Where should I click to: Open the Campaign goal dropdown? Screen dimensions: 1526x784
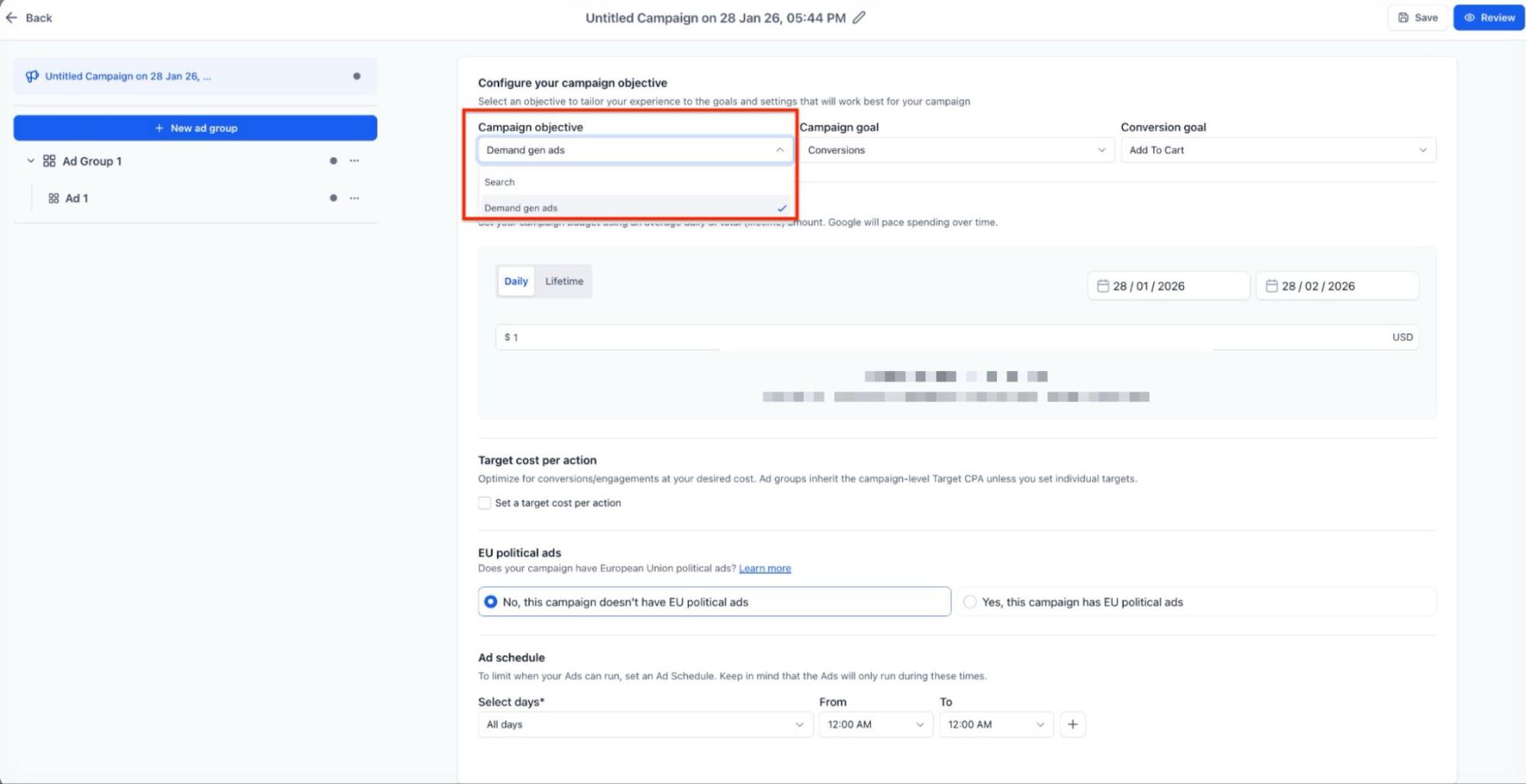956,150
